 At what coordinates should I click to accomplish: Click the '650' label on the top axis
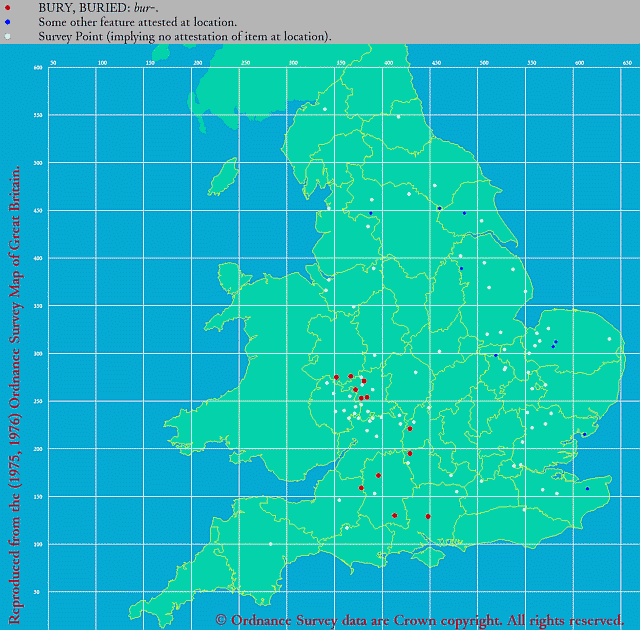(627, 62)
